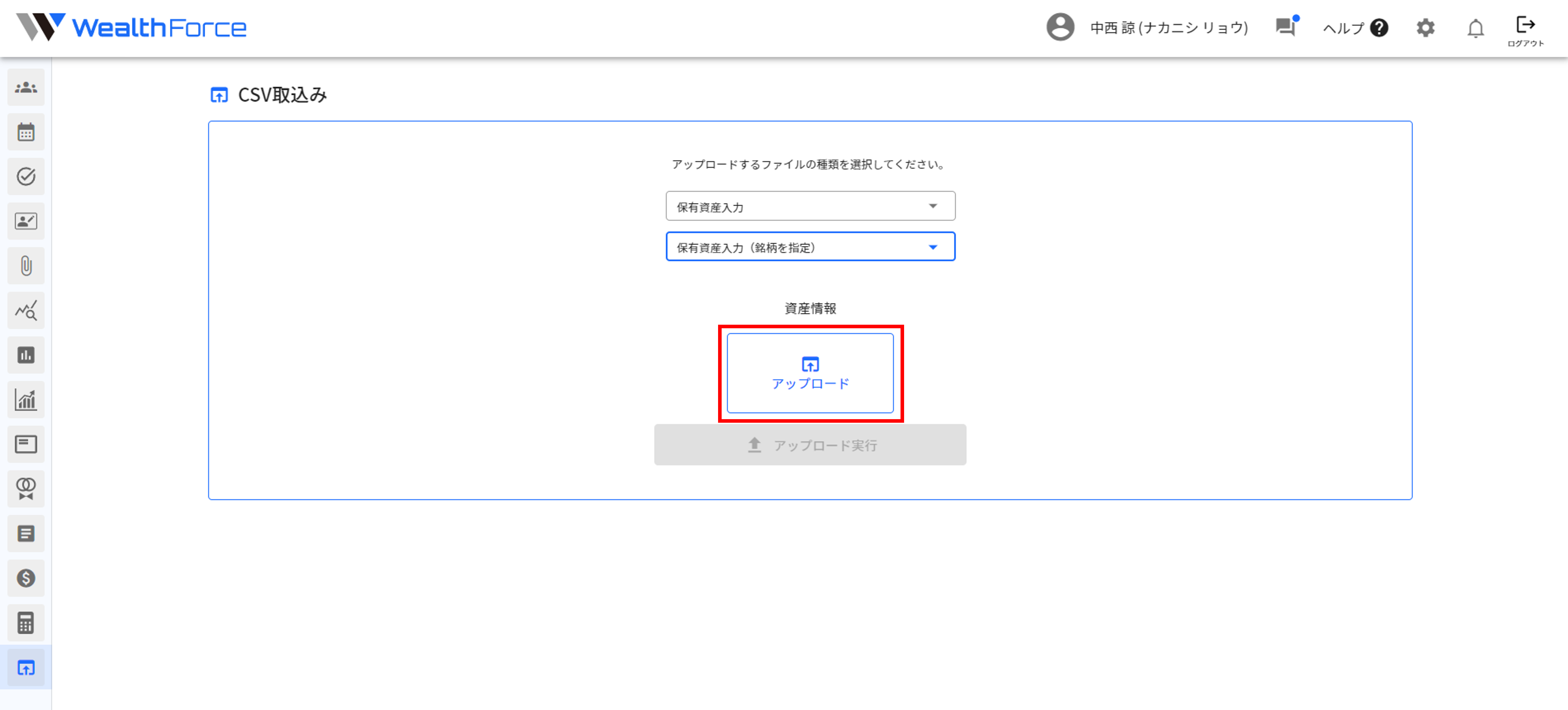Open the paperclip attachments sidebar icon
This screenshot has width=1568, height=710.
point(26,266)
